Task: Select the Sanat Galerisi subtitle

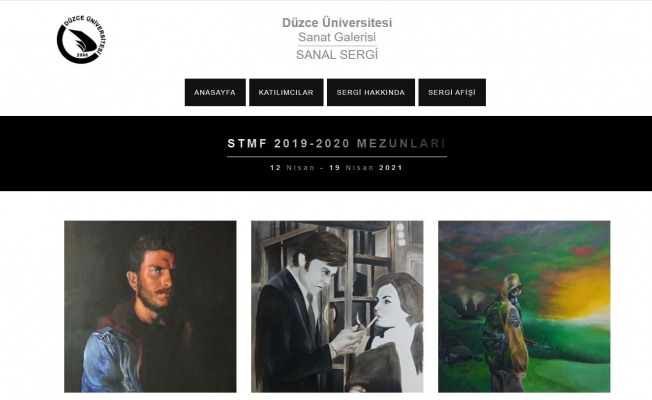Action: pos(337,38)
